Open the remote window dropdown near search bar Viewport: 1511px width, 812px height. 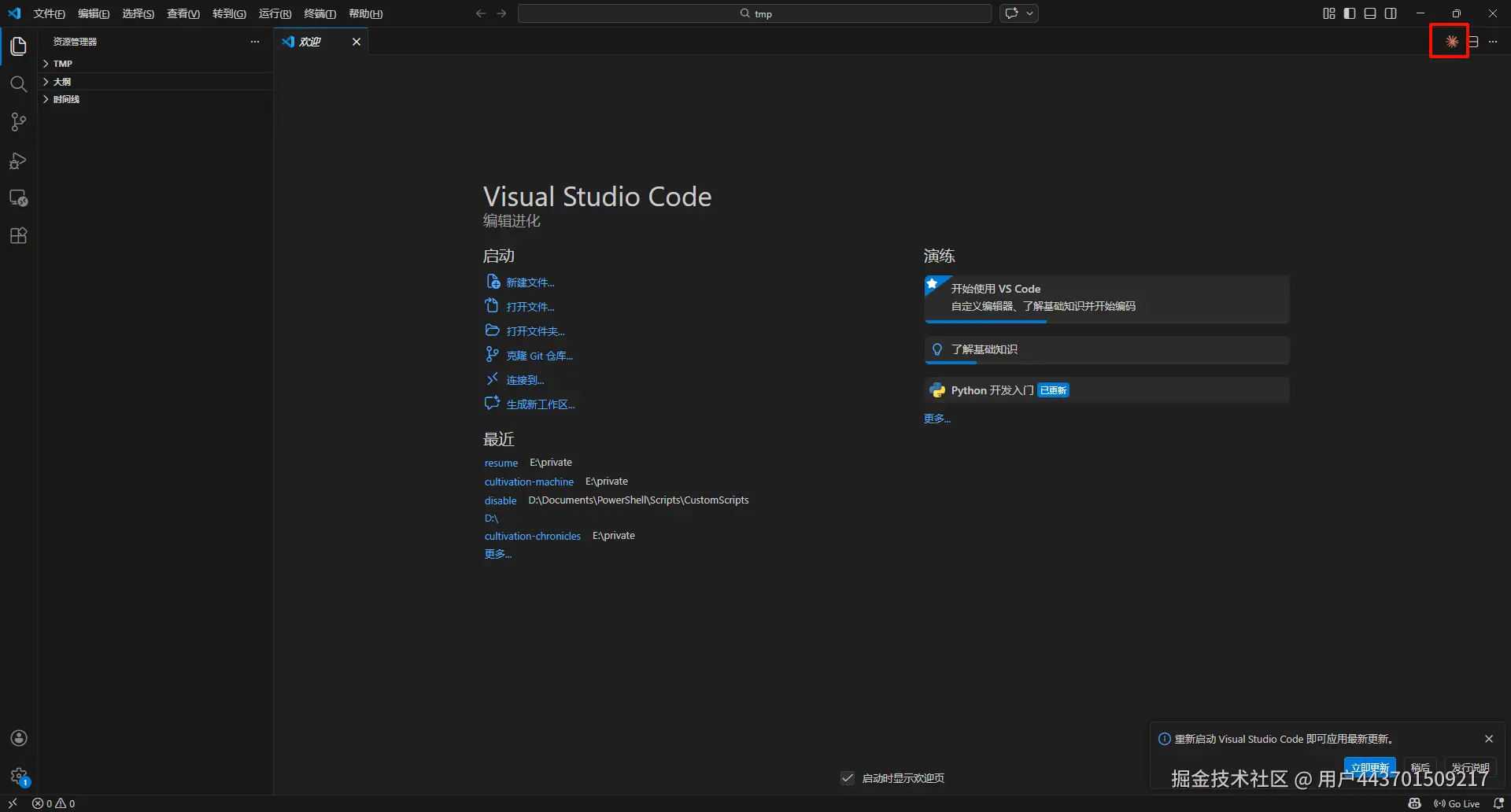click(x=1029, y=13)
